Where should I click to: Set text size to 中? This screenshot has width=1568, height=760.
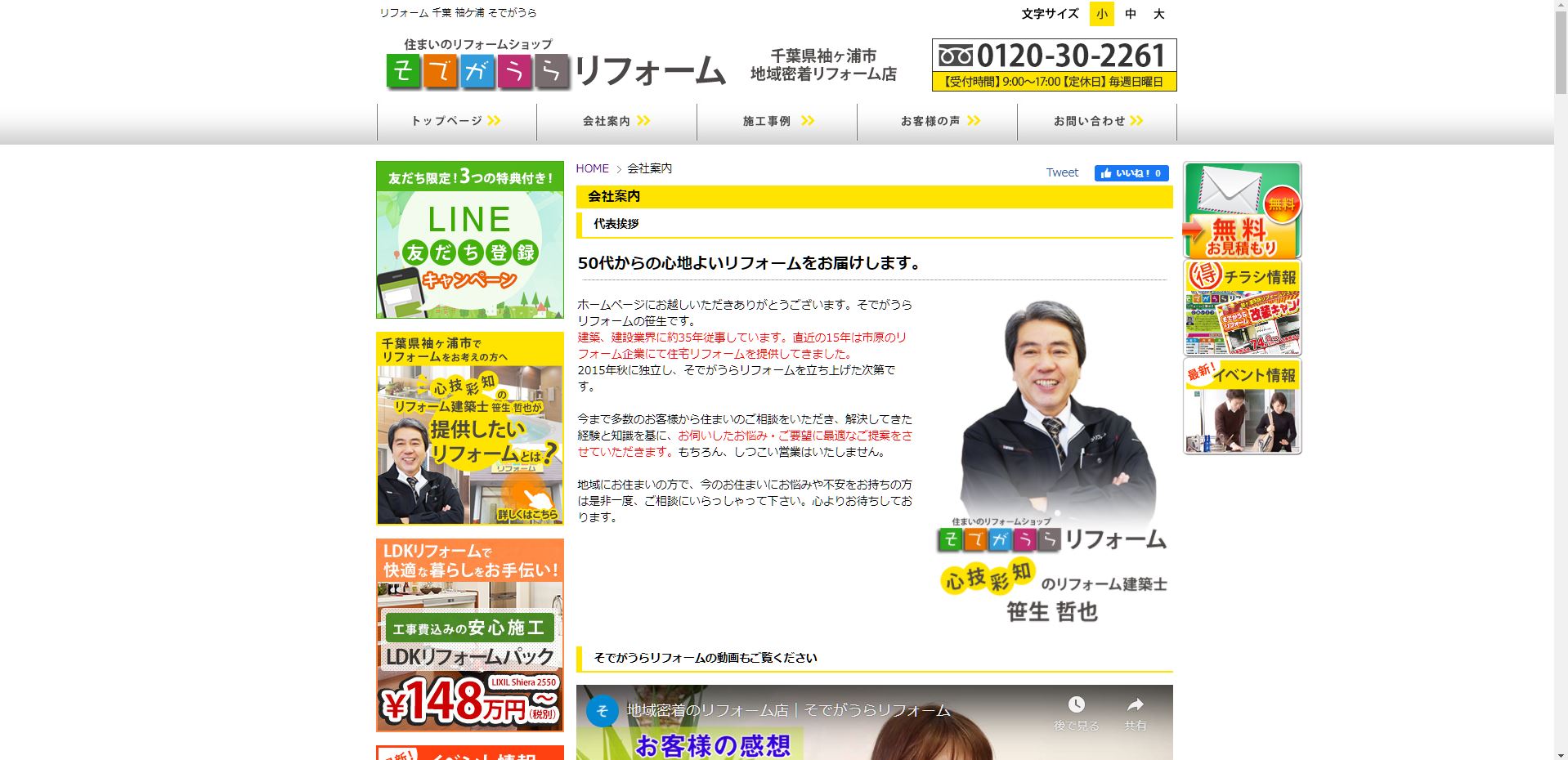pyautogui.click(x=1131, y=14)
